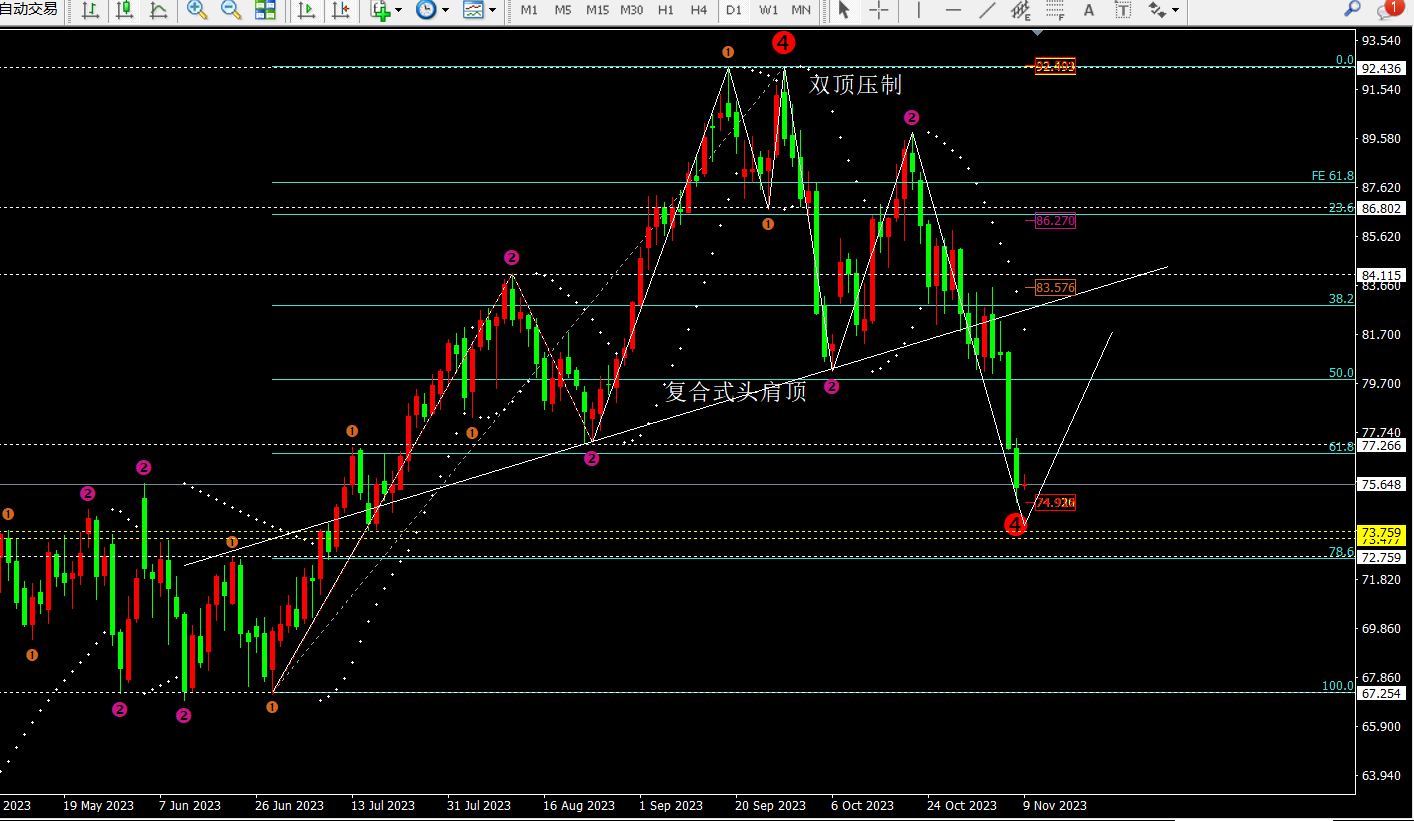Click the 86.270 price label on chart

click(x=1055, y=221)
